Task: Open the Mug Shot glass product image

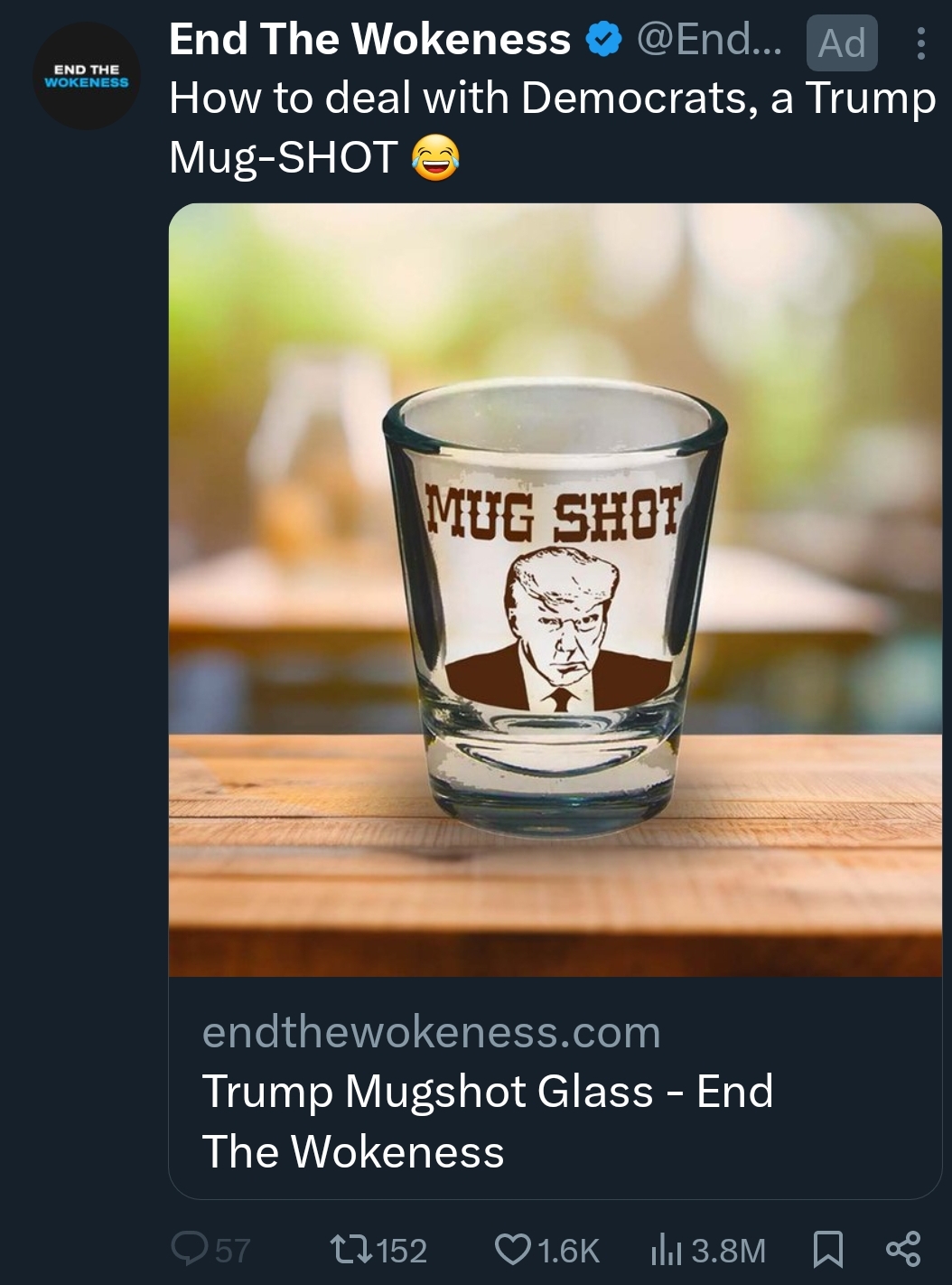Action: (555, 589)
